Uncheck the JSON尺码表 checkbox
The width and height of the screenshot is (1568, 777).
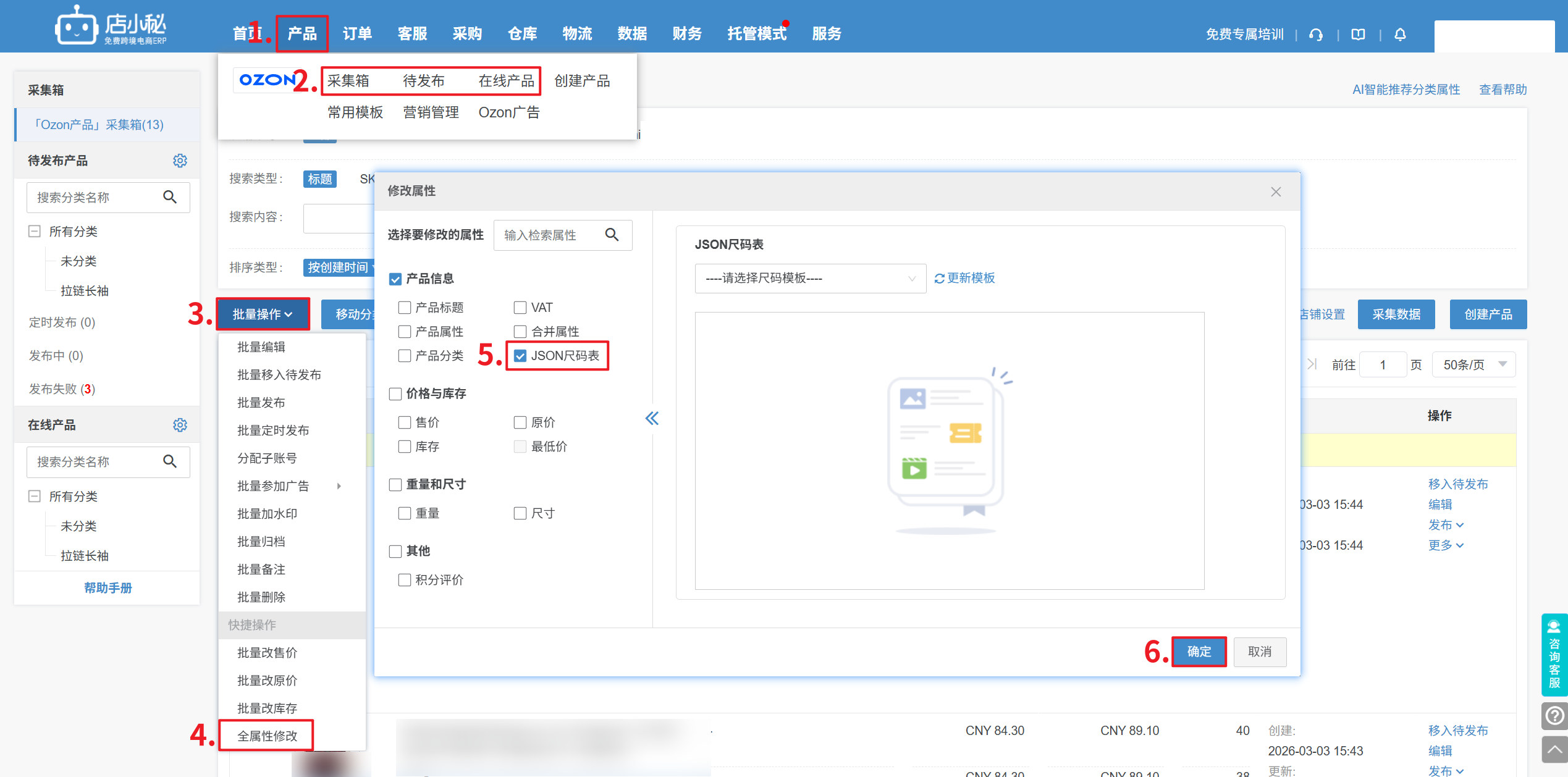[520, 356]
